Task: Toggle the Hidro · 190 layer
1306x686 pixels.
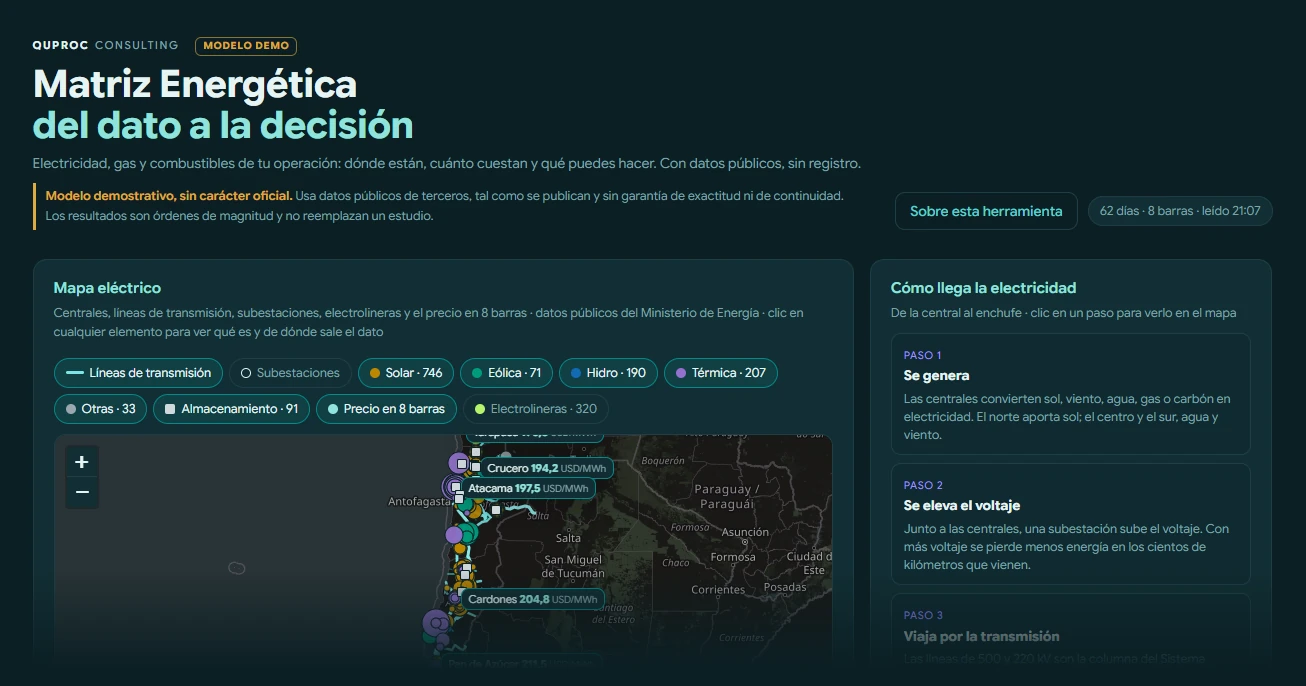Action: click(608, 373)
